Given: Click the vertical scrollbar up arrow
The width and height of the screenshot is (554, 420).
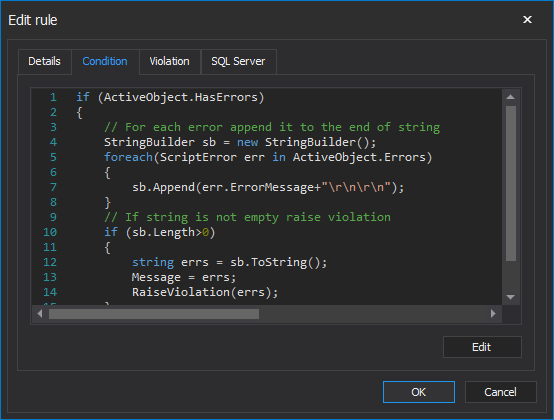Looking at the screenshot, I should [x=511, y=97].
